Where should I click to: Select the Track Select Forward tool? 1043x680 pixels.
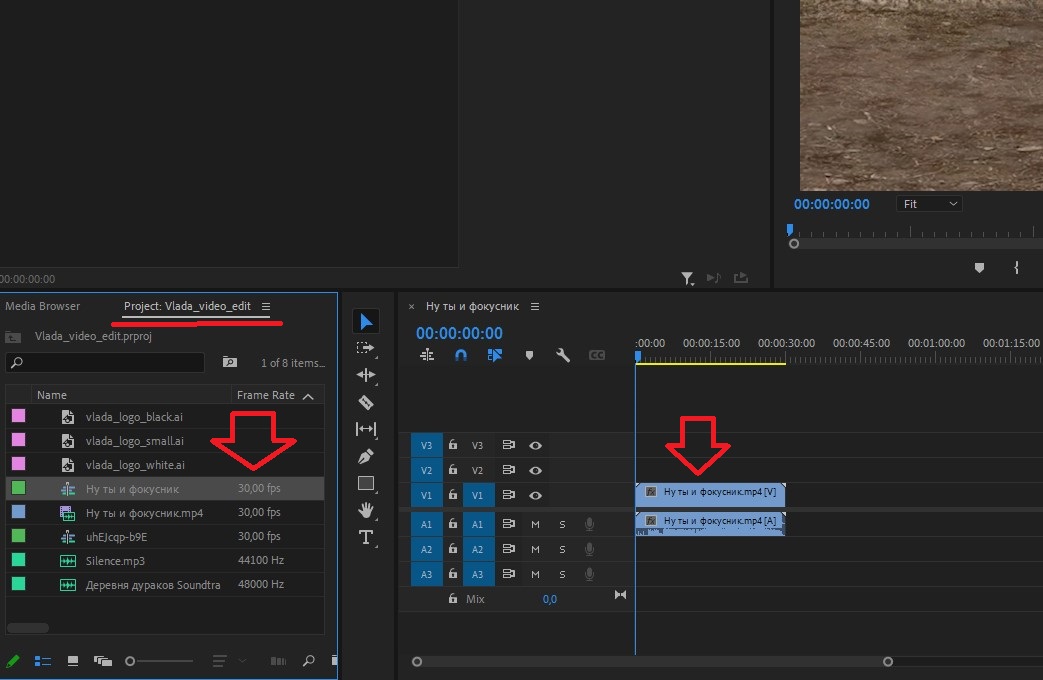(x=365, y=348)
